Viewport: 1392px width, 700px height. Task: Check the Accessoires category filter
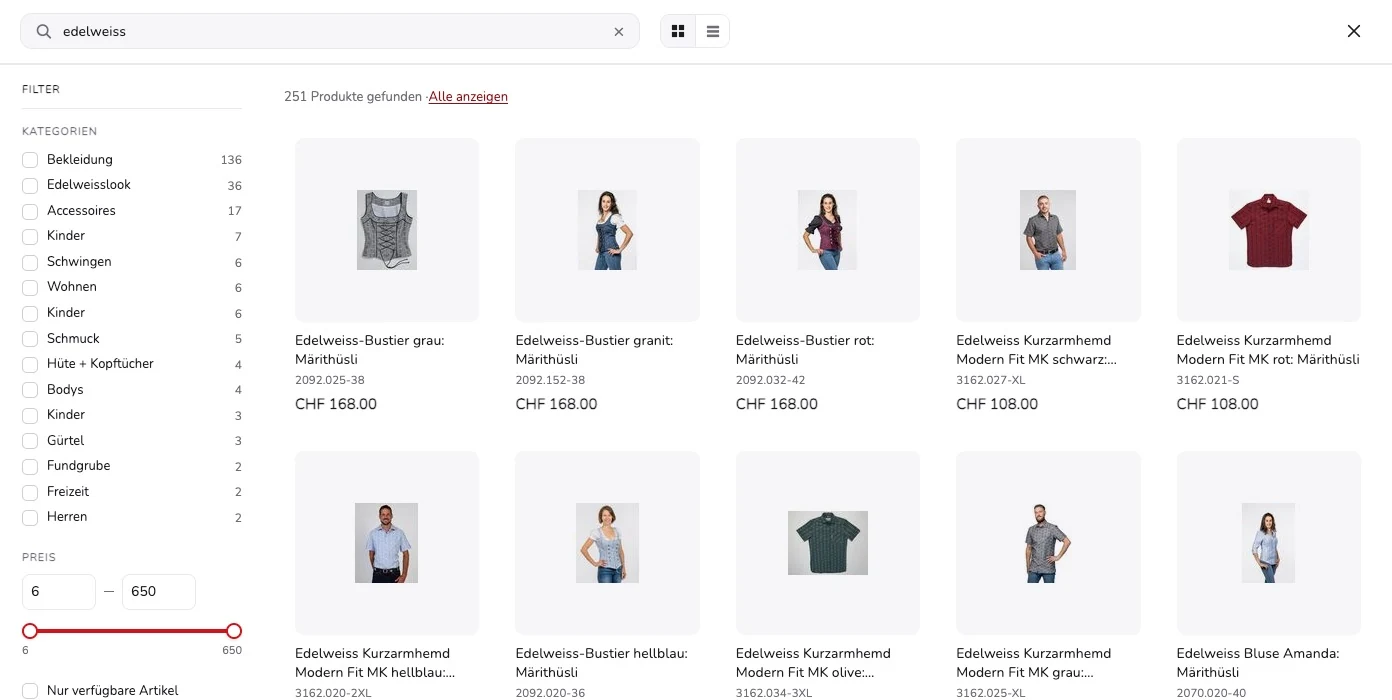click(30, 211)
